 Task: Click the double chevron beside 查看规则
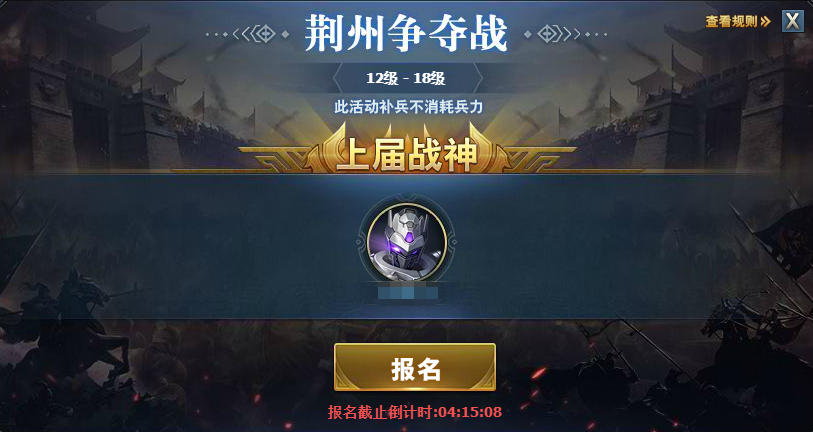click(766, 22)
